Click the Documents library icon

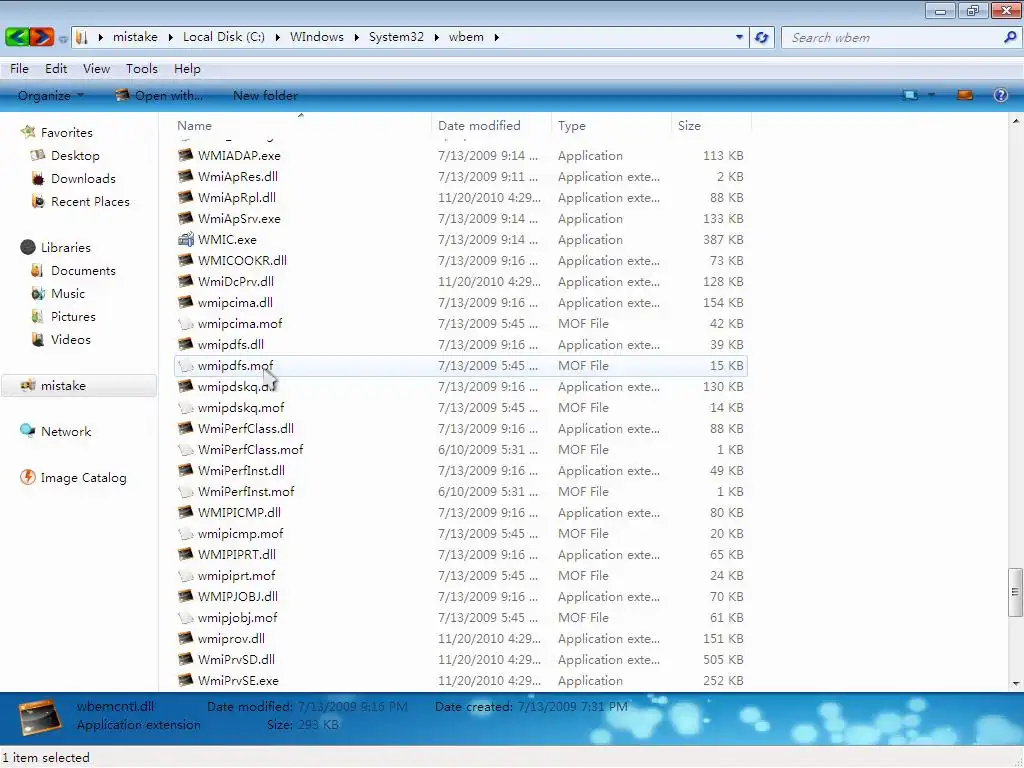tap(38, 270)
